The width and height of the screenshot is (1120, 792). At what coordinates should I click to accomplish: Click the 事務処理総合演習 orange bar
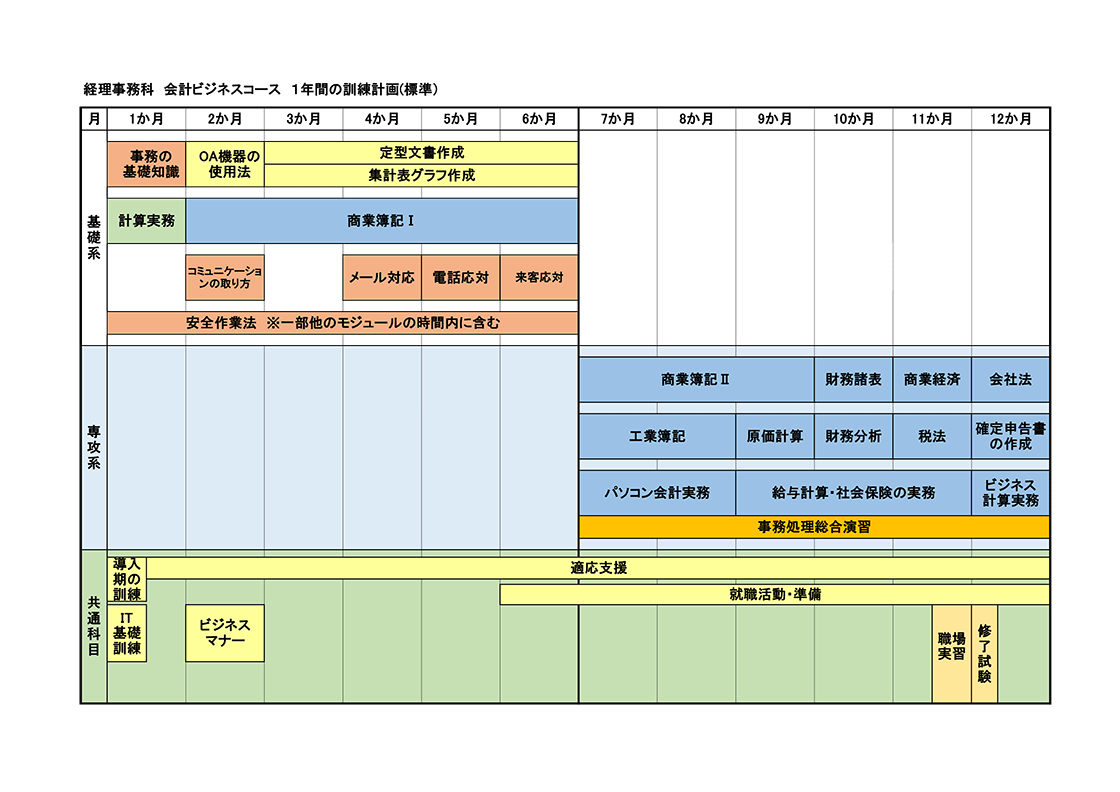(x=814, y=527)
